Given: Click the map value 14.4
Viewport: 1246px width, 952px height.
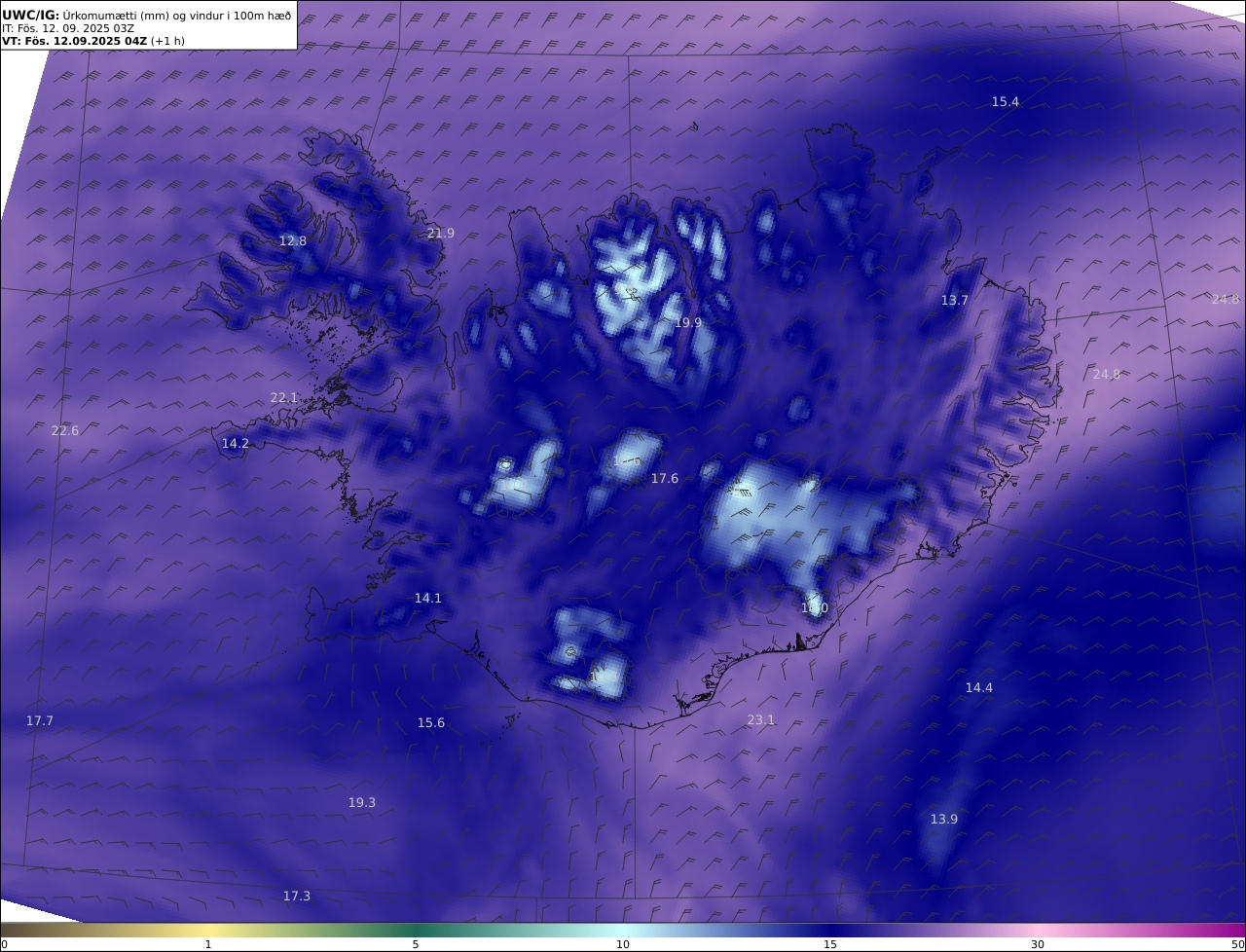Looking at the screenshot, I should 979,688.
